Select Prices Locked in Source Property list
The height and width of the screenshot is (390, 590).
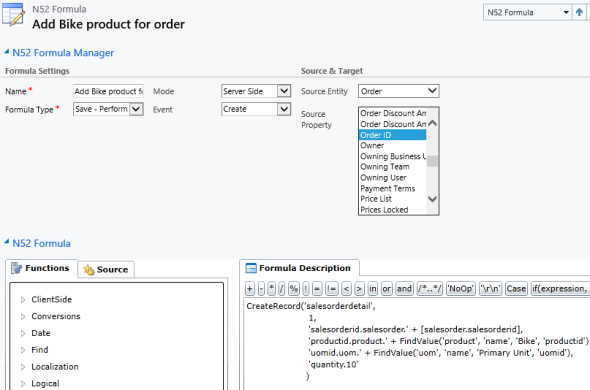pyautogui.click(x=393, y=210)
